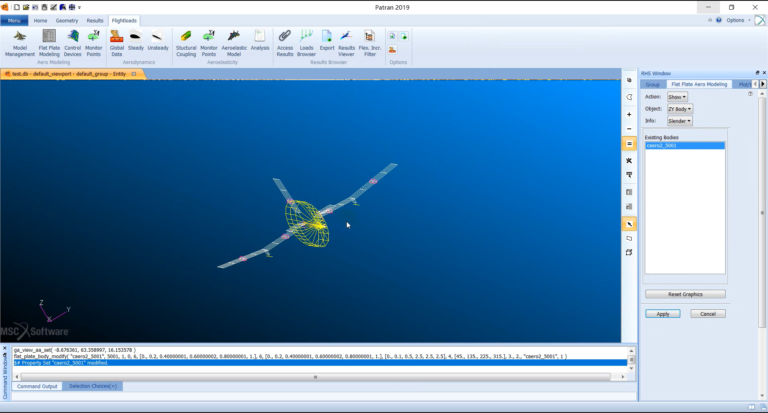Screen dimensions: 768x413
Task: Click Cancel button in RHS panel
Action: click(x=708, y=314)
